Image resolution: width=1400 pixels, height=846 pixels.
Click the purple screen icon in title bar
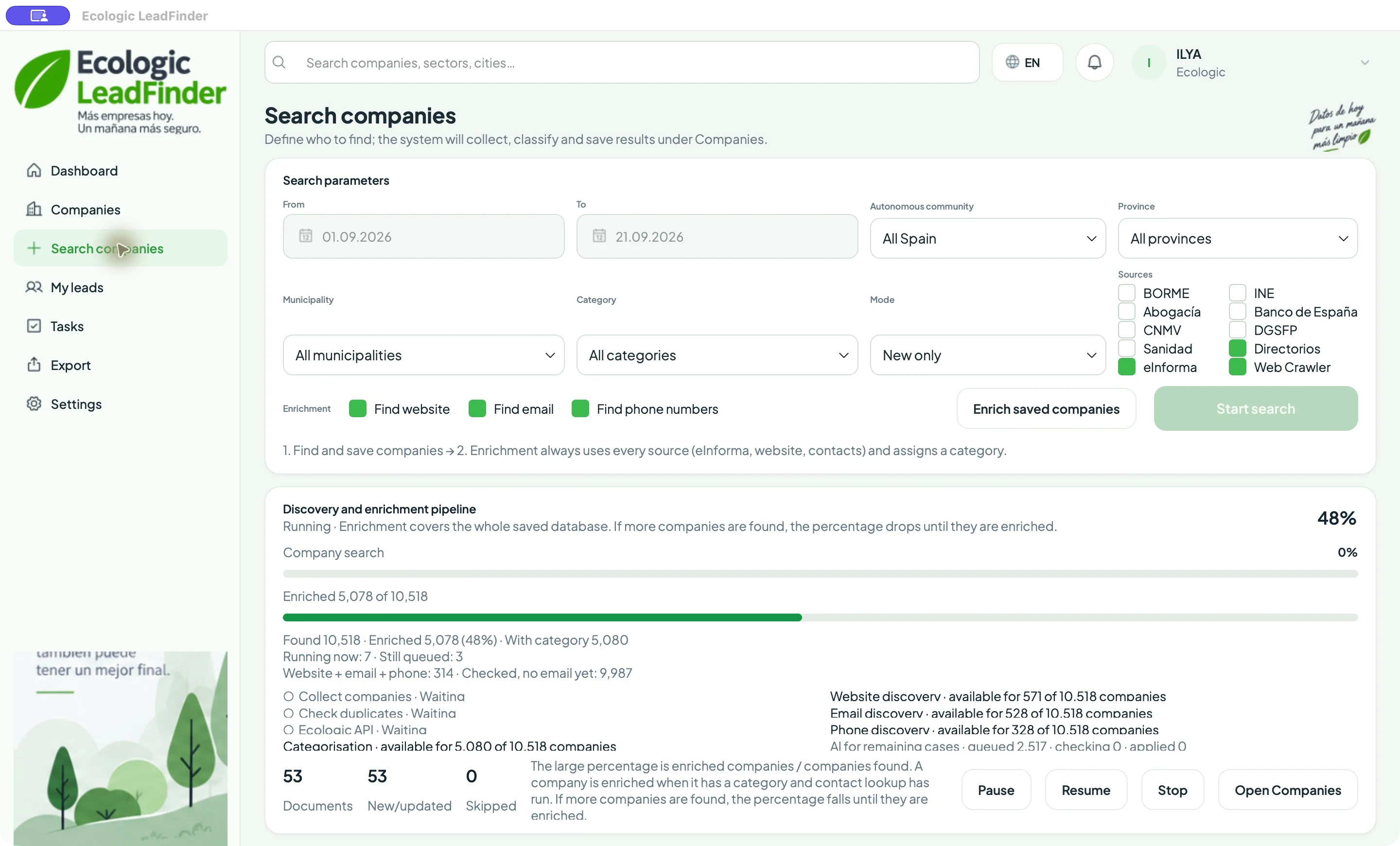[38, 16]
